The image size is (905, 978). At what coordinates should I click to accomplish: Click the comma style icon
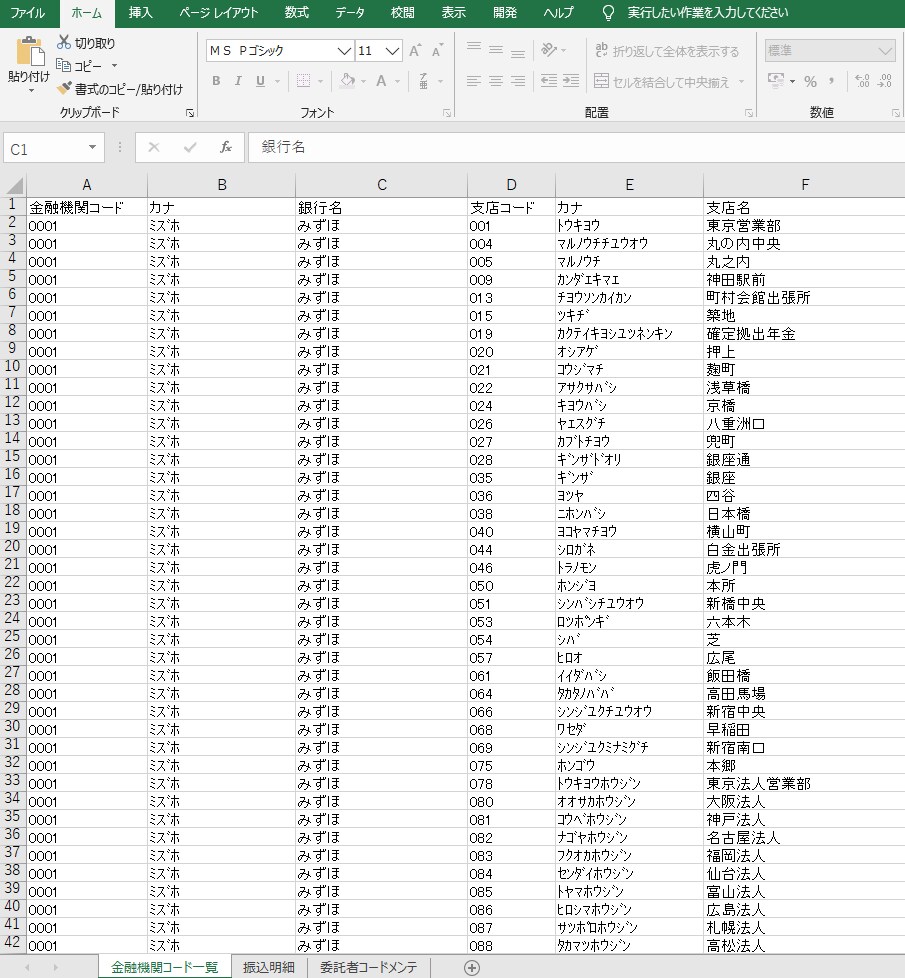[831, 81]
